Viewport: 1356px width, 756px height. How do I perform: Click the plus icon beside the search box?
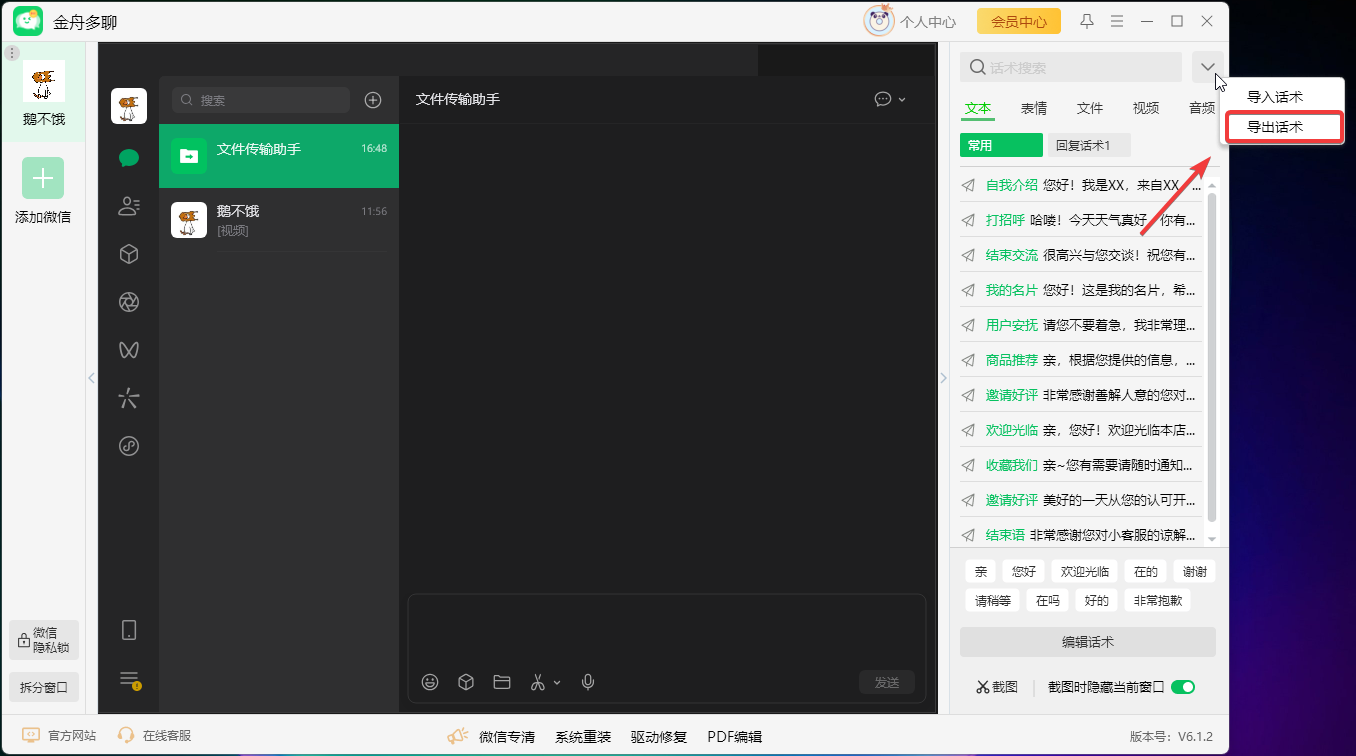point(373,100)
